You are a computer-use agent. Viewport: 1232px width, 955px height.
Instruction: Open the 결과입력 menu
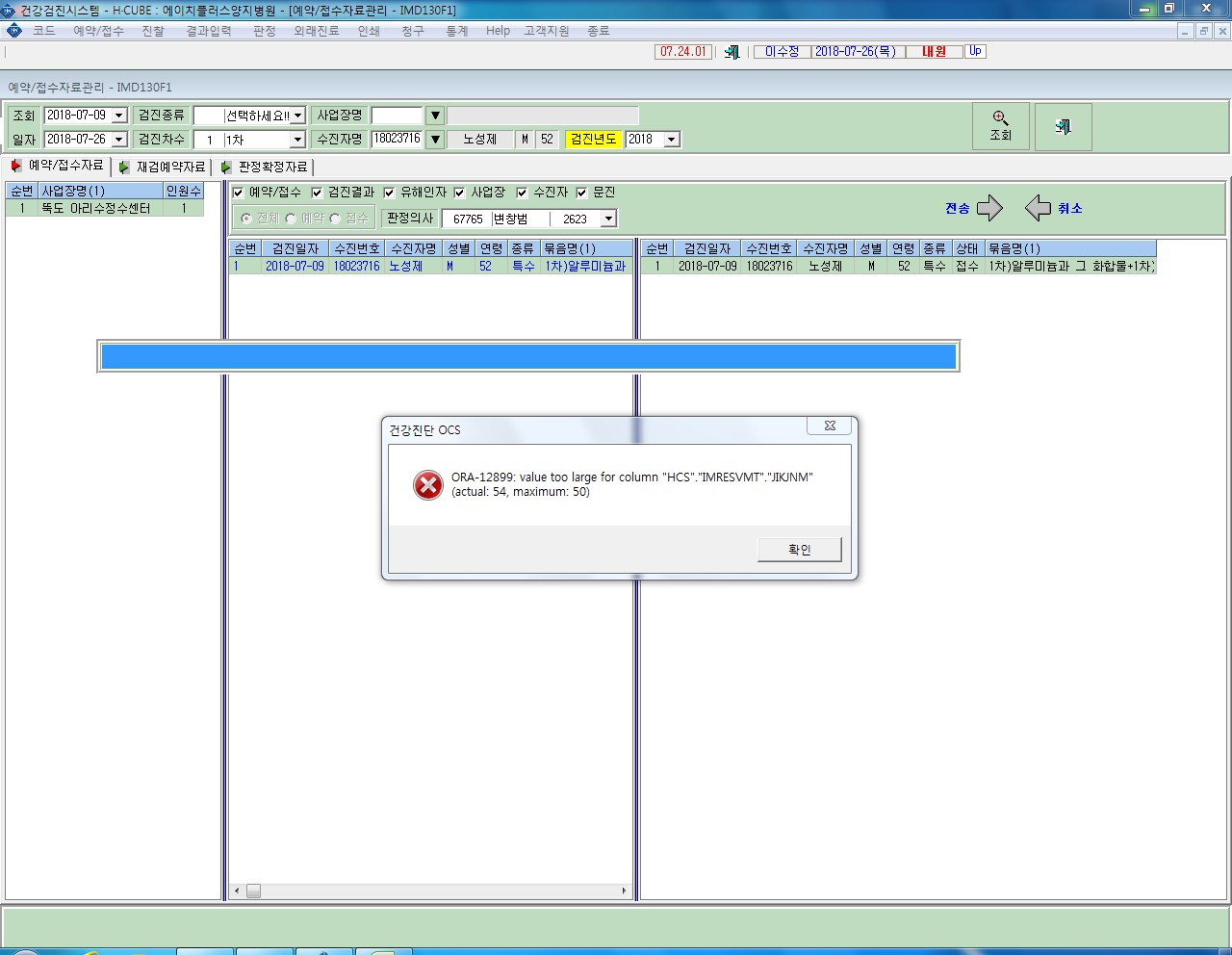[208, 31]
